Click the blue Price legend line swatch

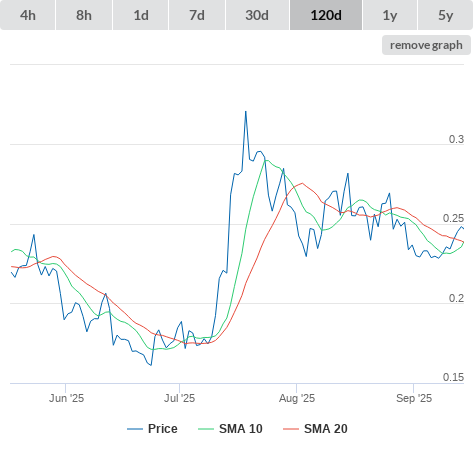click(x=135, y=429)
